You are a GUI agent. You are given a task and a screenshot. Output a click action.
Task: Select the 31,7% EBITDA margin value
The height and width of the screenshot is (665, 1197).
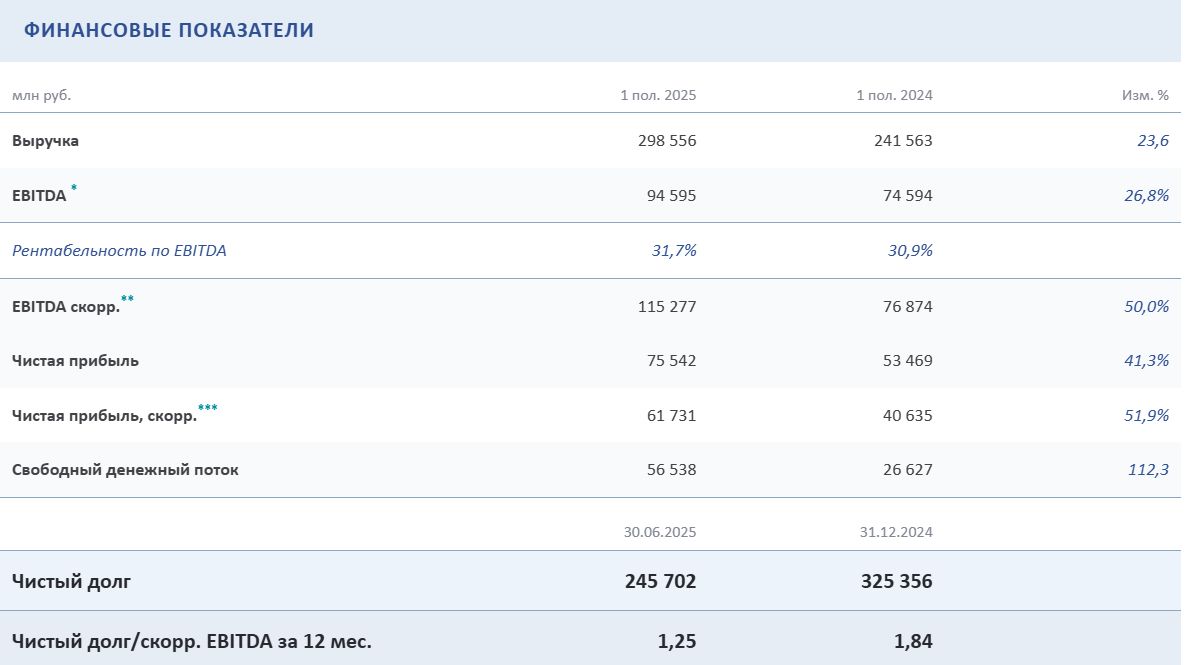tap(674, 251)
